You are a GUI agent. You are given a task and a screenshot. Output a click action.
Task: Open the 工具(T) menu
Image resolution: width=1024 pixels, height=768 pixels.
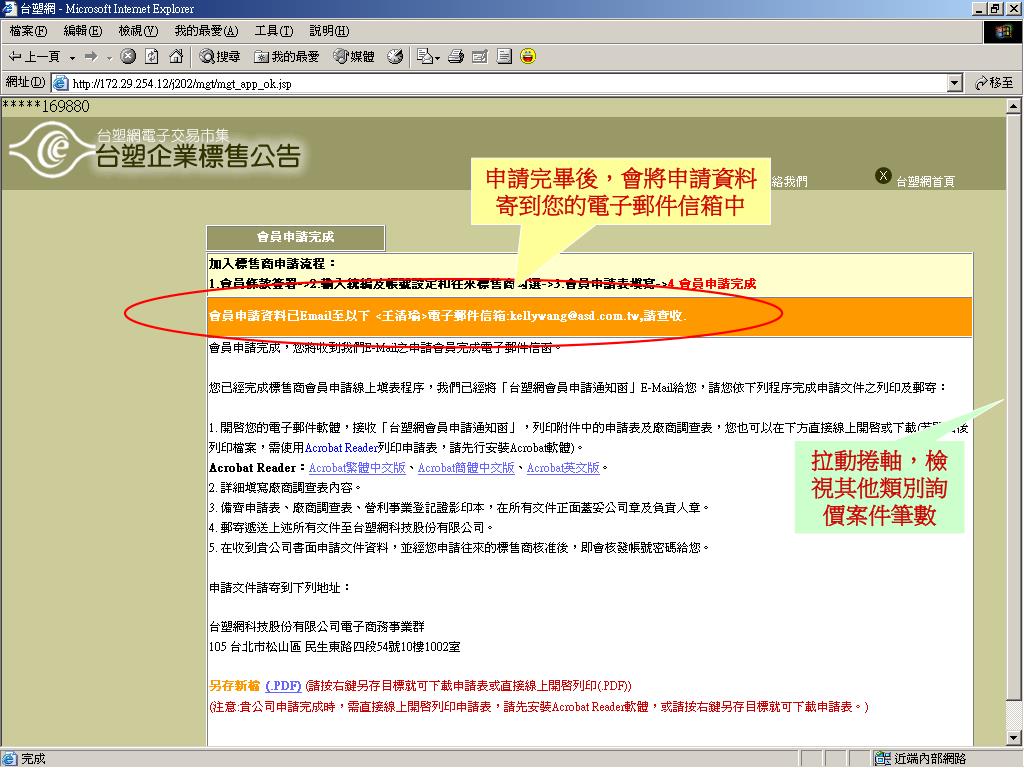(x=274, y=31)
